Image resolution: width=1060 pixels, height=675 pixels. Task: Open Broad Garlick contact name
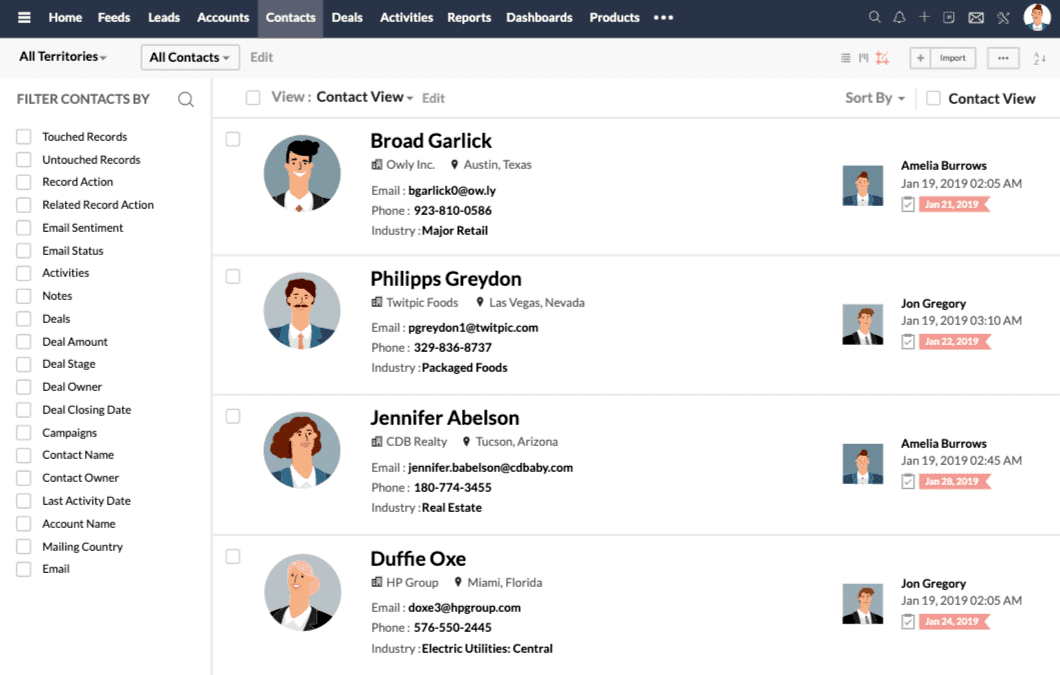pyautogui.click(x=431, y=141)
